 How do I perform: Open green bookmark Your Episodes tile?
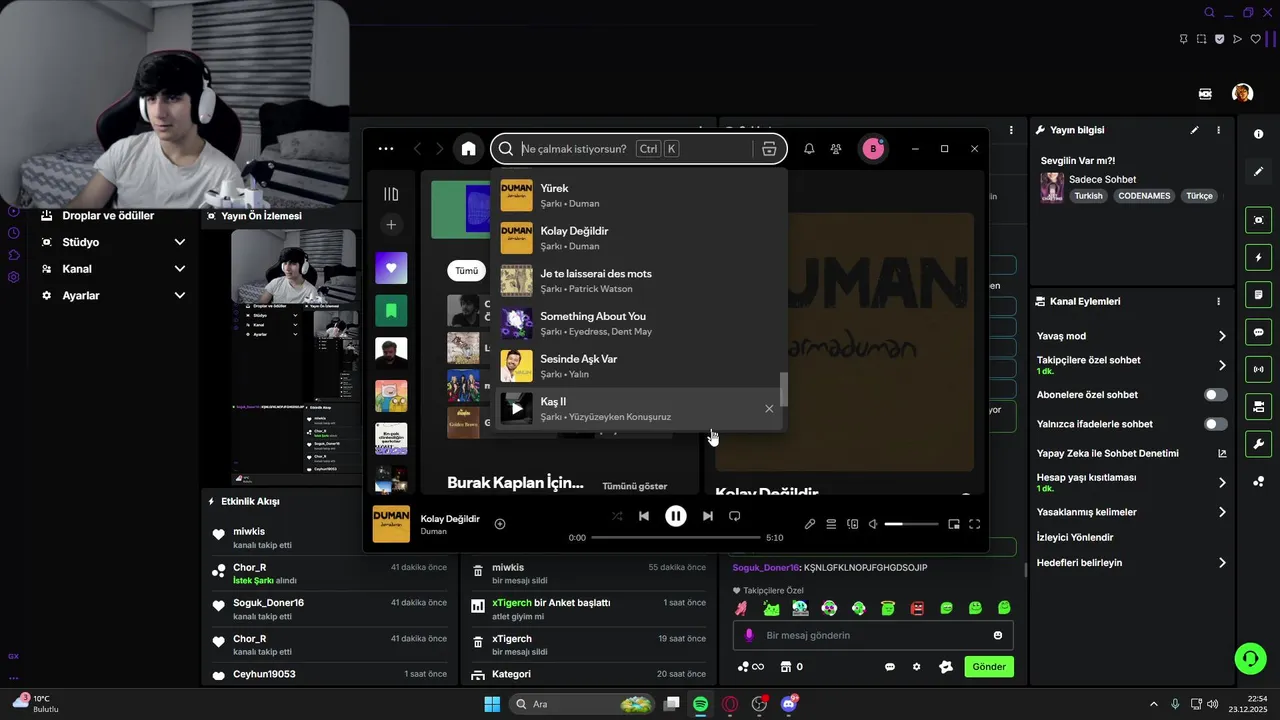[391, 311]
